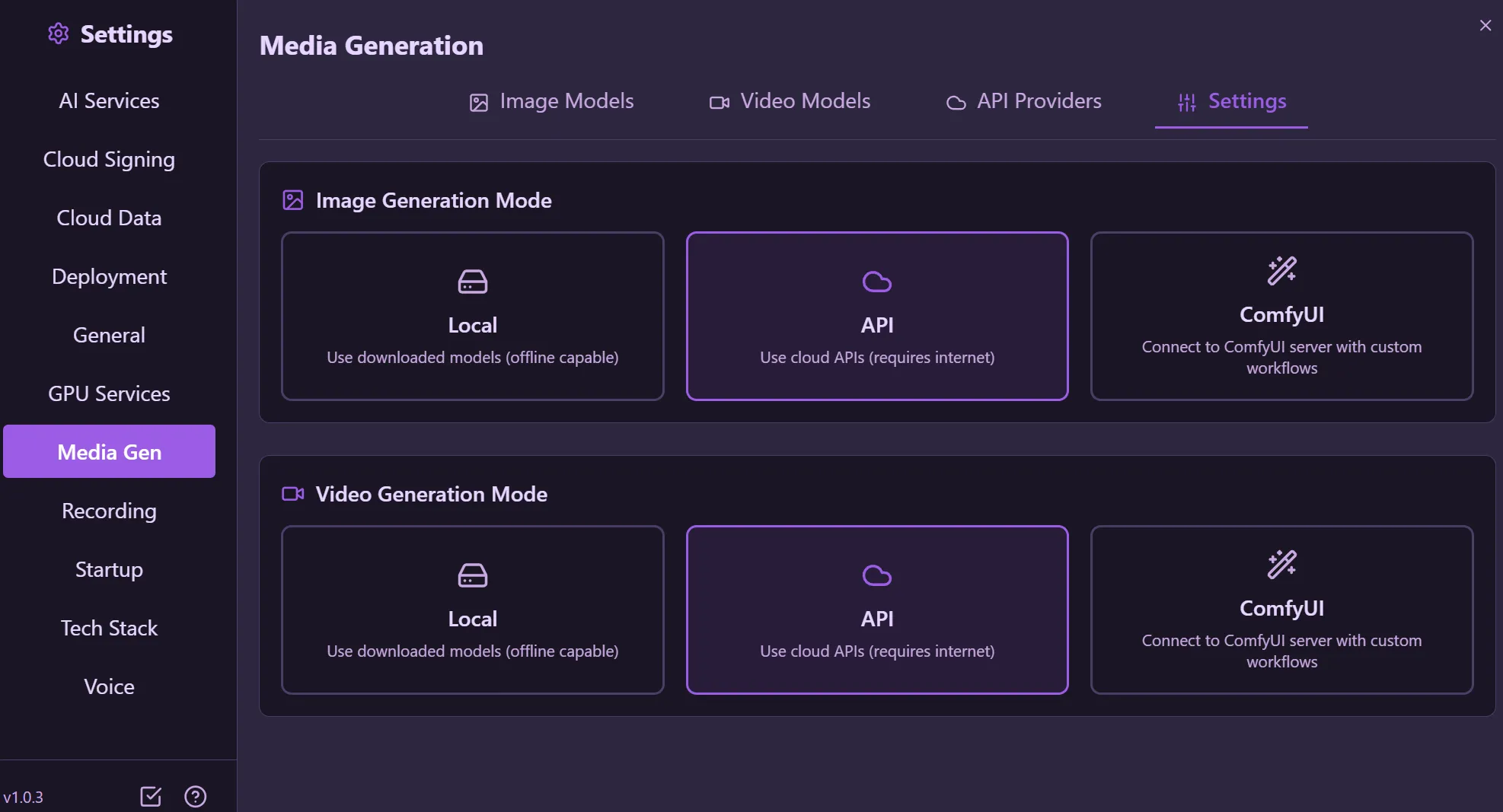Click the Video Generation Mode section icon

[x=293, y=494]
